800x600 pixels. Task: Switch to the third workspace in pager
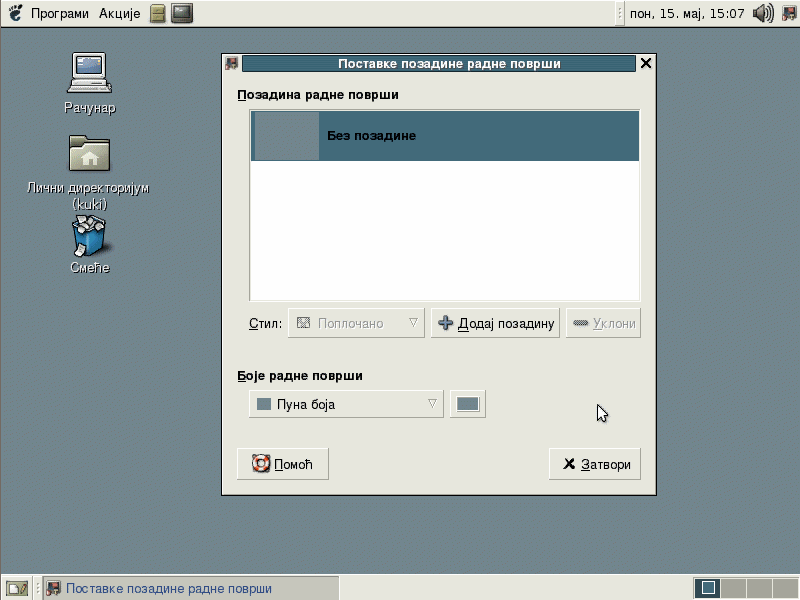(x=760, y=588)
